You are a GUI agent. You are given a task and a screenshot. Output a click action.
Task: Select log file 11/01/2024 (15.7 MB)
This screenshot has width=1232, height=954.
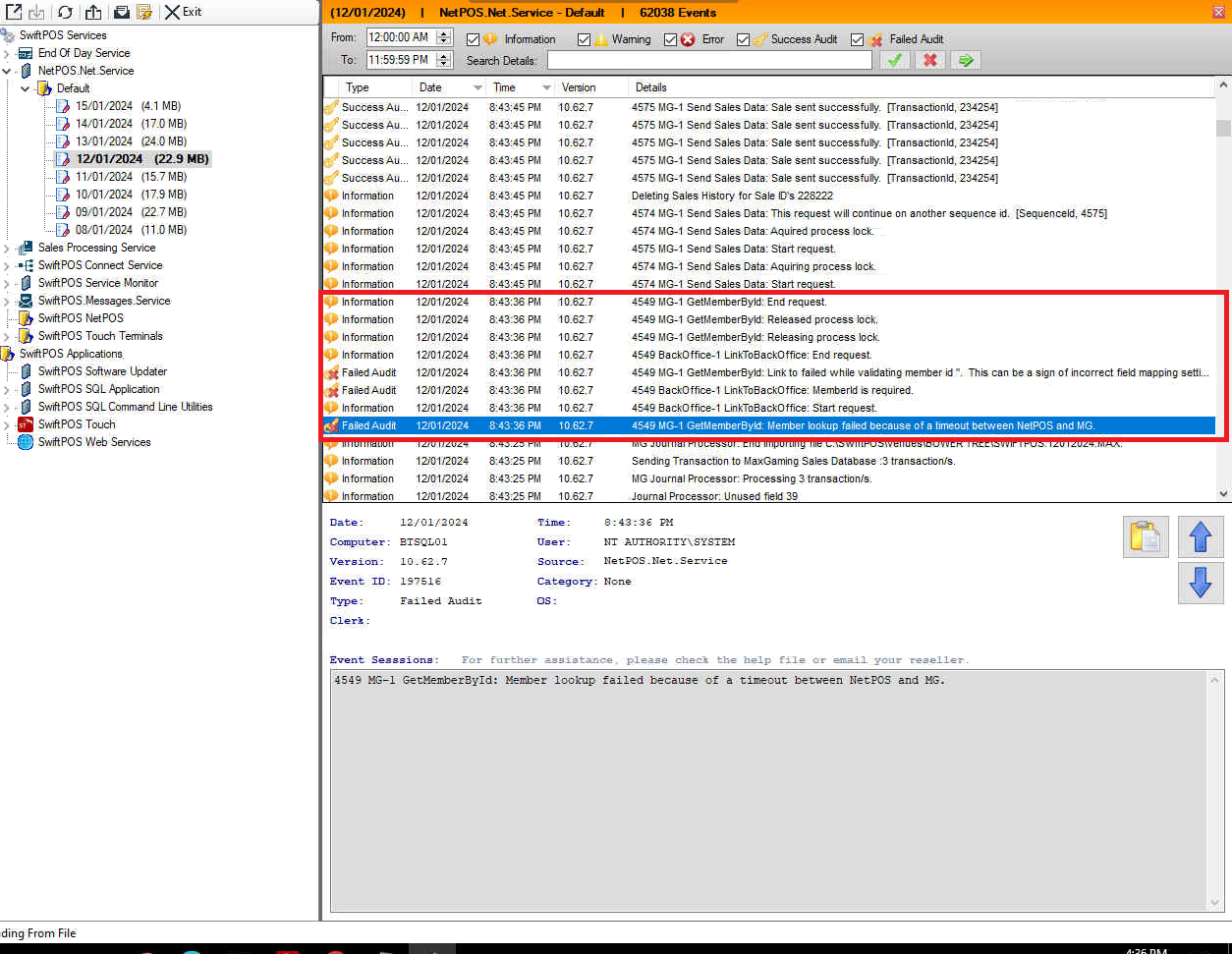point(131,177)
